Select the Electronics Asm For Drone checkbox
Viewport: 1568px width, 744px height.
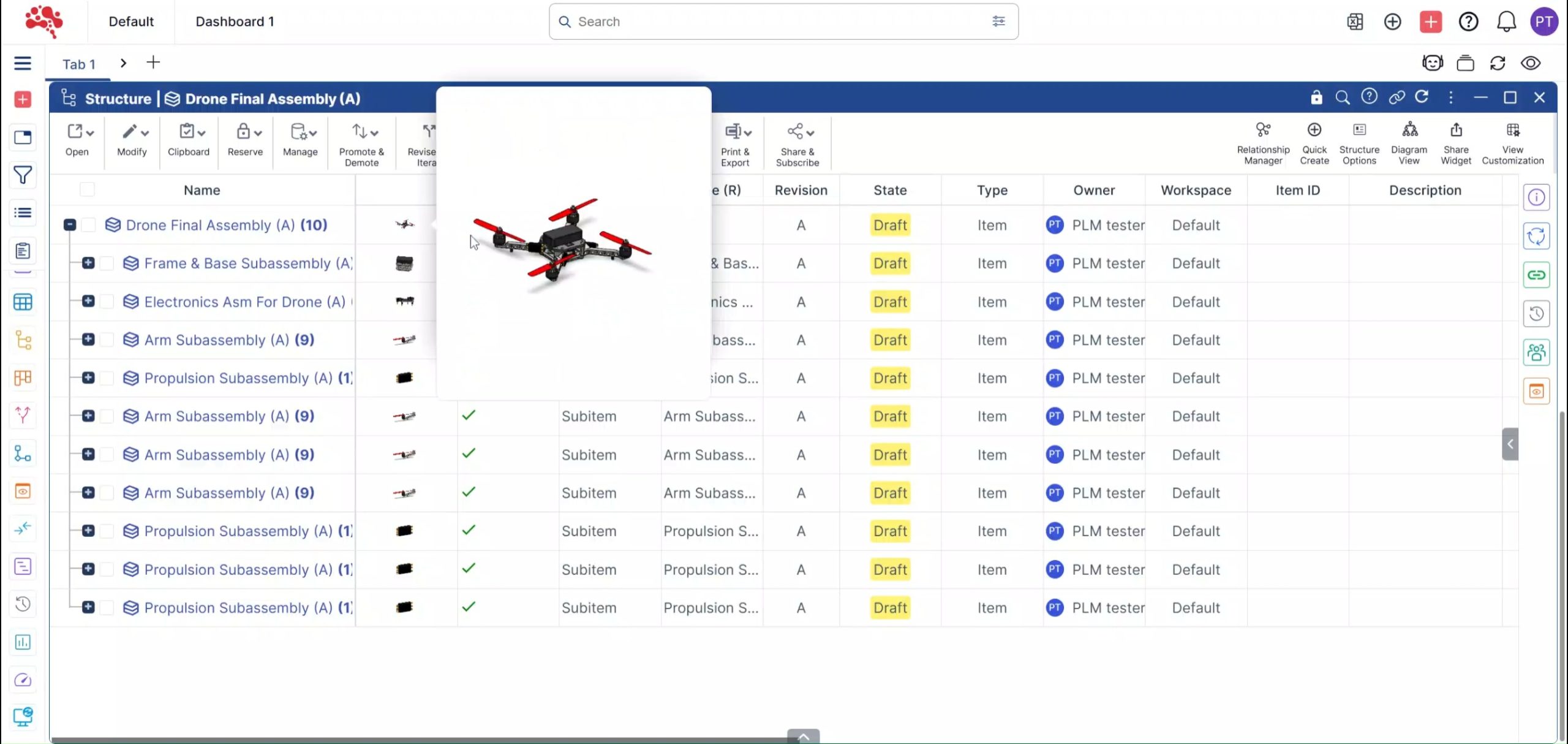click(107, 302)
